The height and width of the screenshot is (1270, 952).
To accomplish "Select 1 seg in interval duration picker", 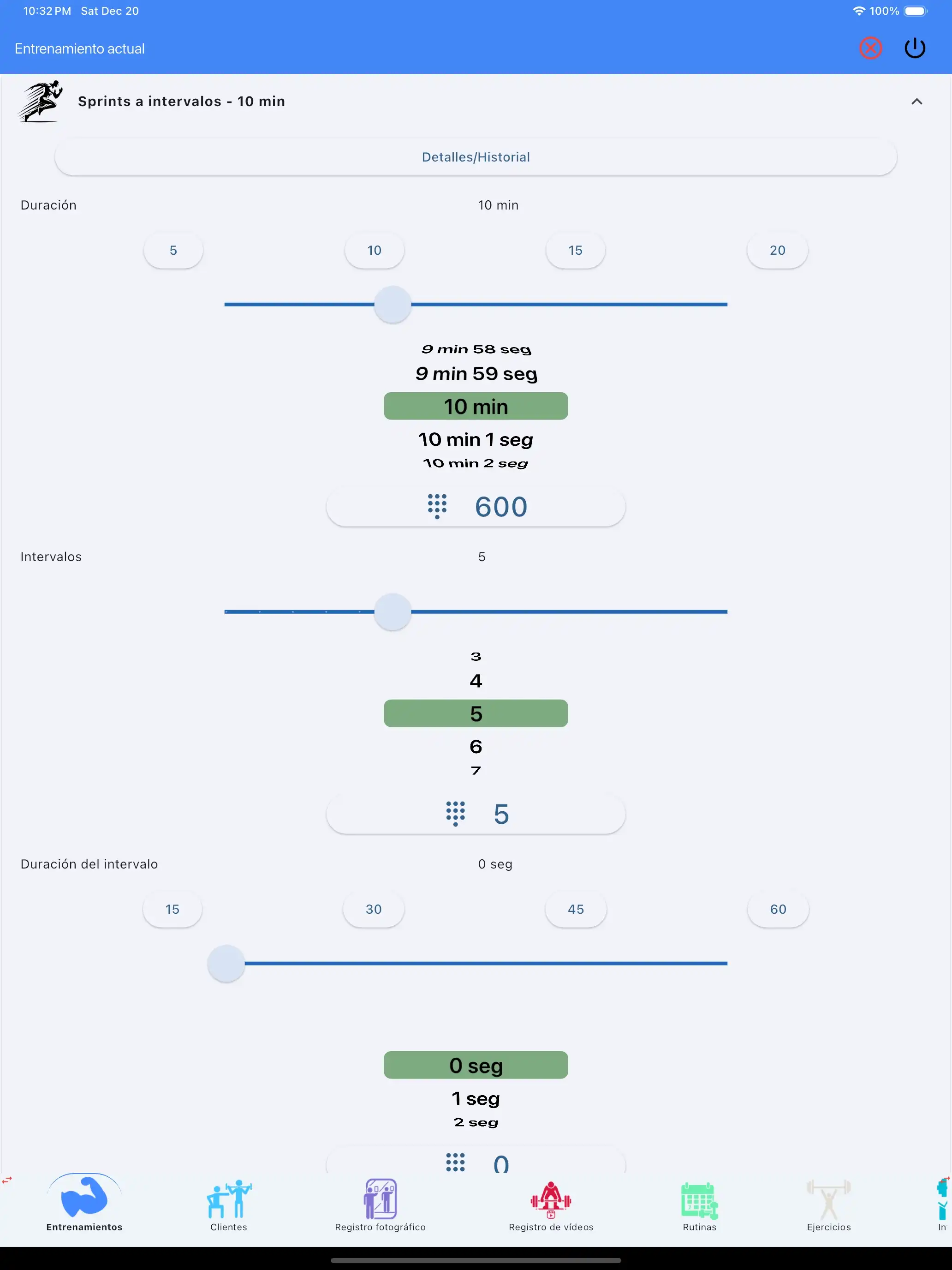I will pos(476,1097).
